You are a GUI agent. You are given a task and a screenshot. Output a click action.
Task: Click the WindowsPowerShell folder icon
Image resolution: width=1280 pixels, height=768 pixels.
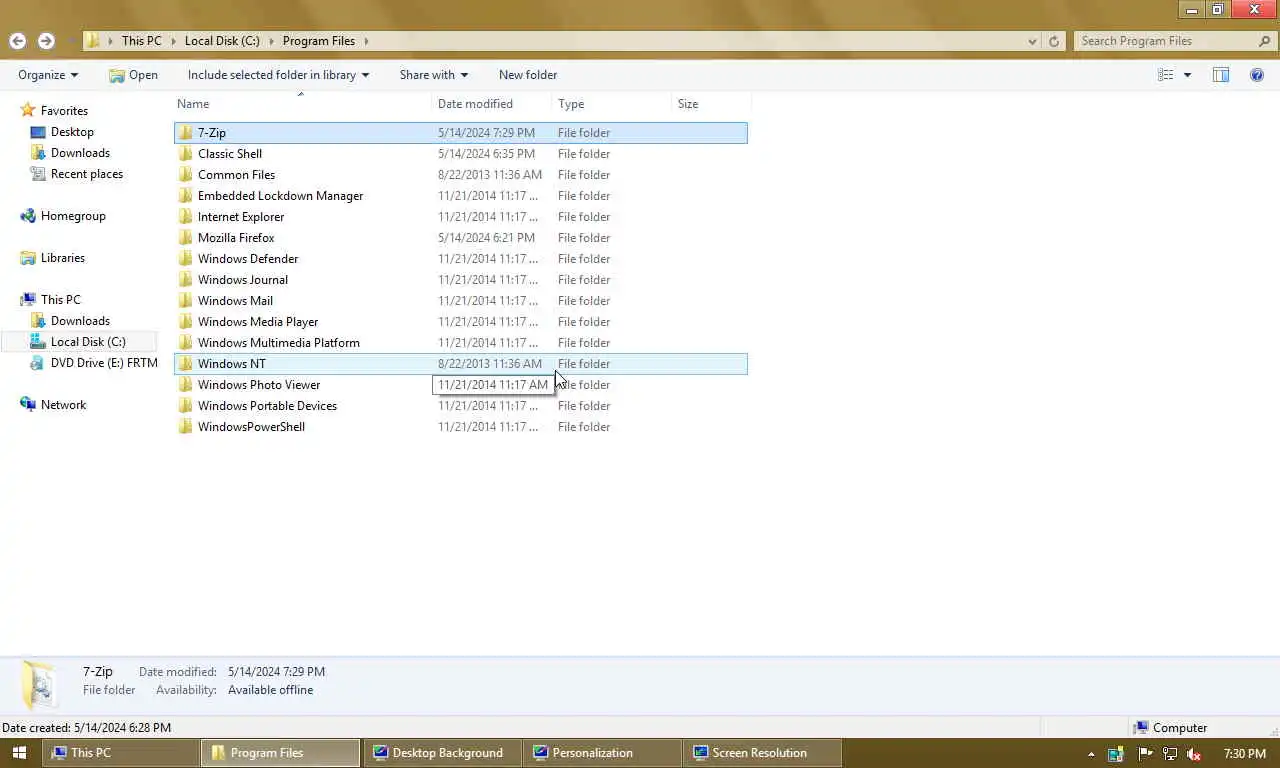click(185, 427)
